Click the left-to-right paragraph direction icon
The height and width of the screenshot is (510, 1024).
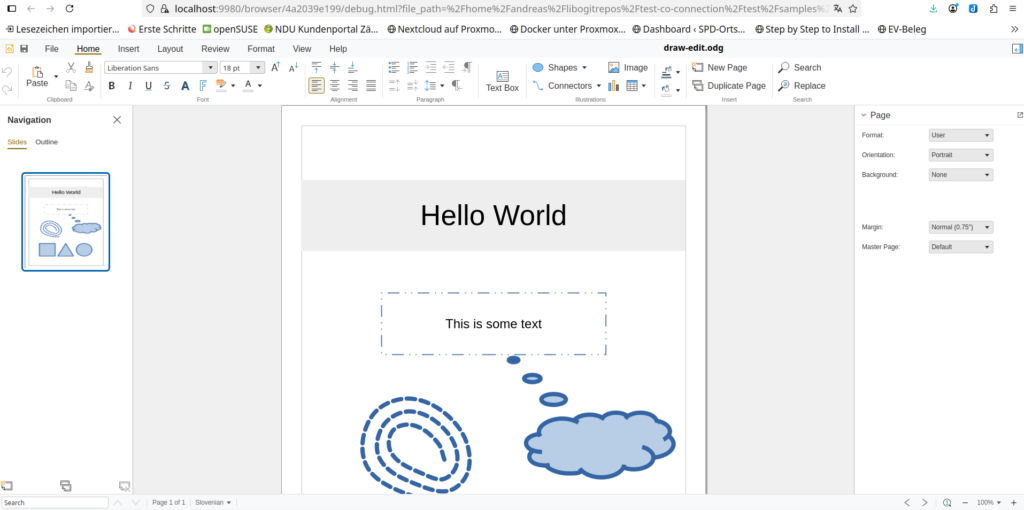(x=468, y=67)
